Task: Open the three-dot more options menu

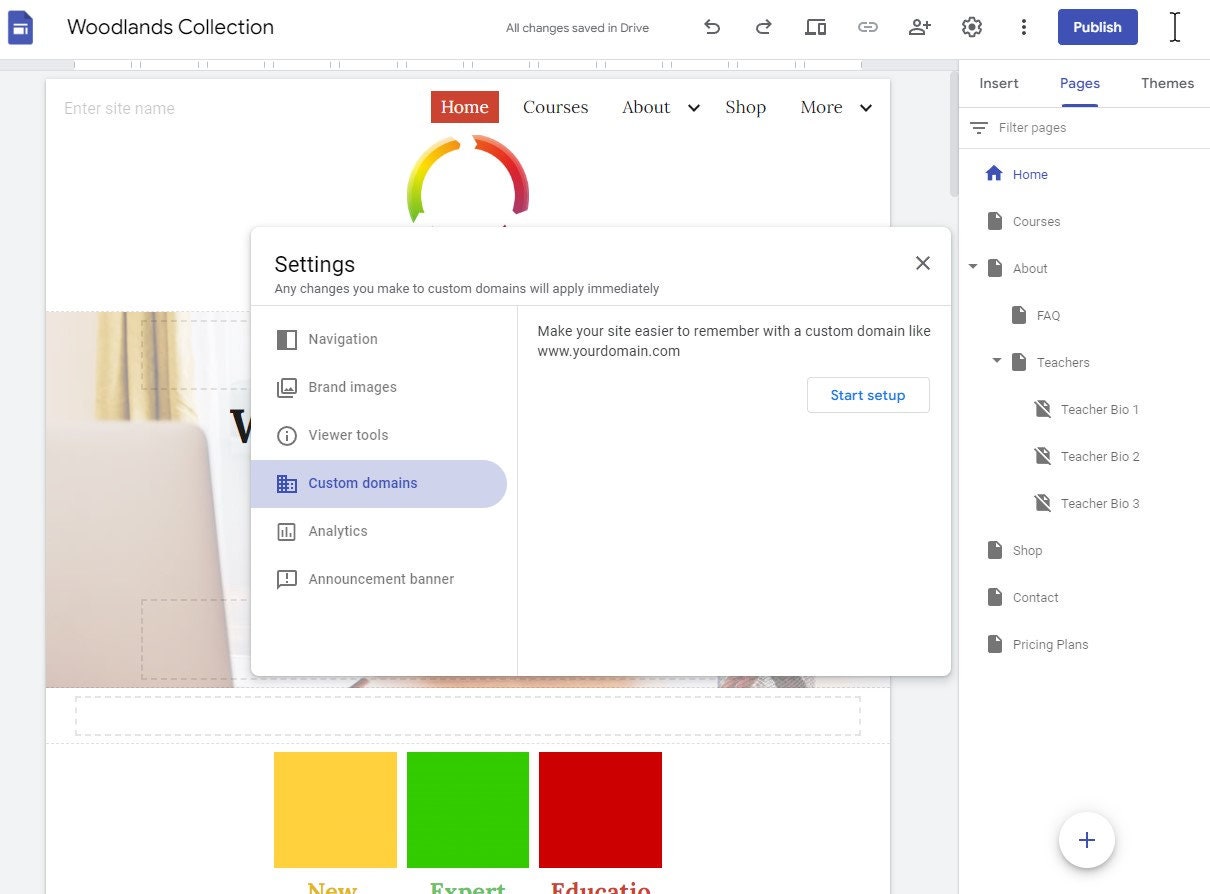Action: pyautogui.click(x=1023, y=27)
